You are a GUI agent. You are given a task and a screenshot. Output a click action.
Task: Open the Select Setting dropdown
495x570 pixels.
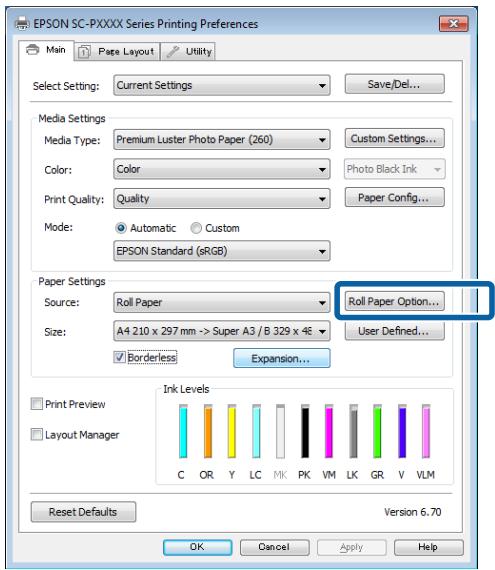[x=222, y=85]
